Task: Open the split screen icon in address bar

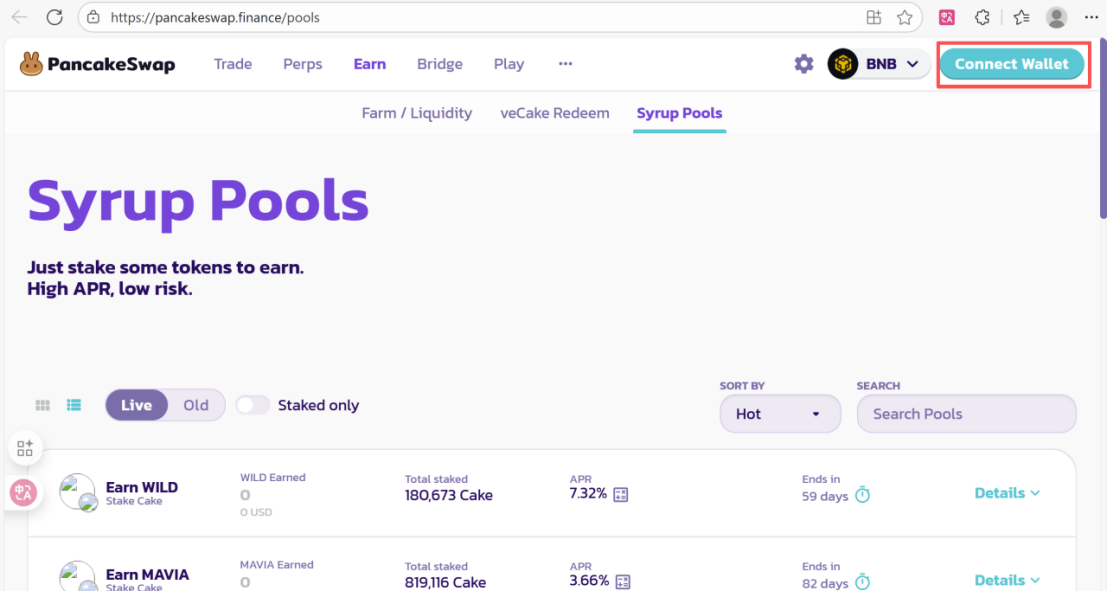Action: (874, 17)
